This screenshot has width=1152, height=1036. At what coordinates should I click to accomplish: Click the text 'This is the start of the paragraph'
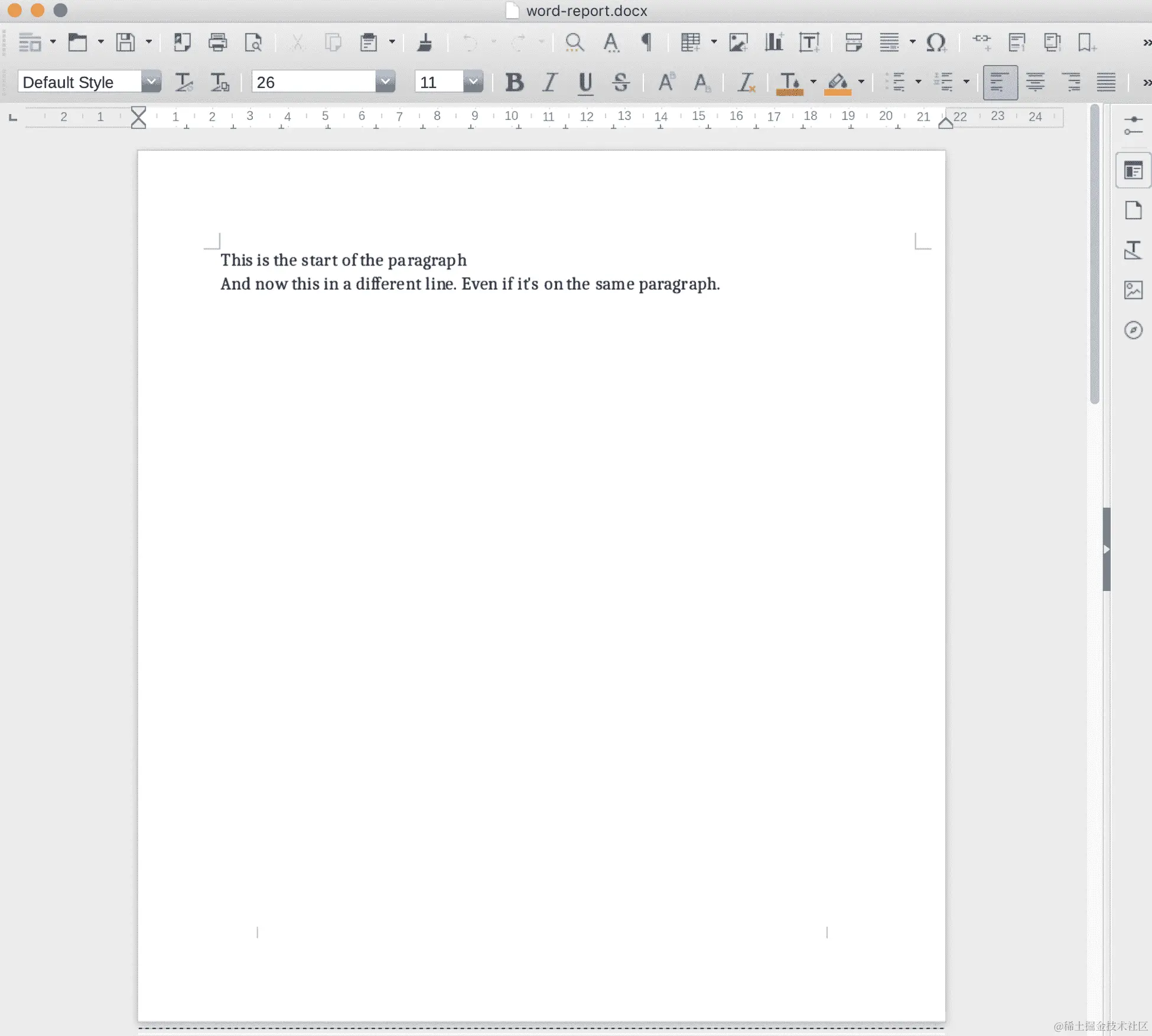pos(343,260)
